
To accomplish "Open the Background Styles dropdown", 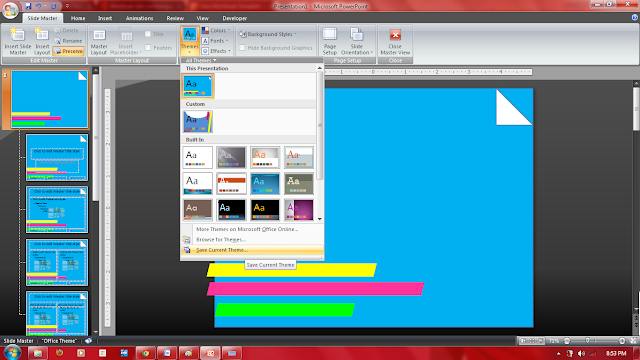I will 268,34.
